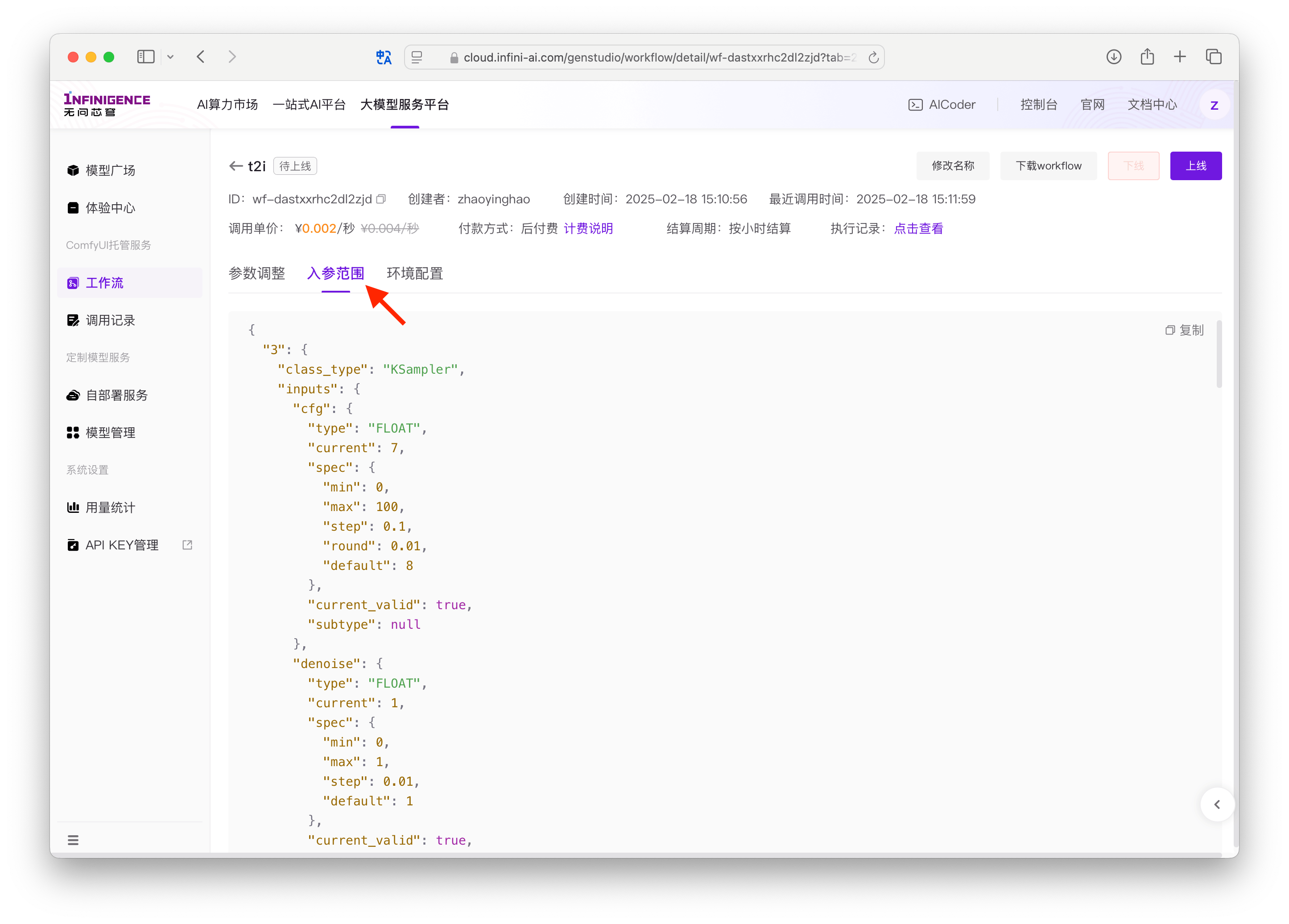Click the Infinigence logo
1289x924 pixels.
107,104
